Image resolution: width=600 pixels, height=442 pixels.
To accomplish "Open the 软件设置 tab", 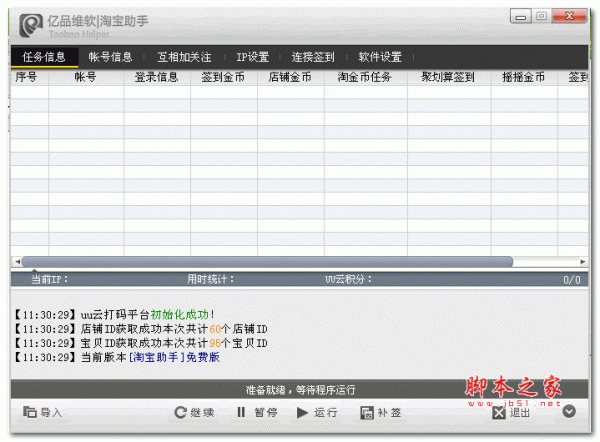I will pos(380,57).
